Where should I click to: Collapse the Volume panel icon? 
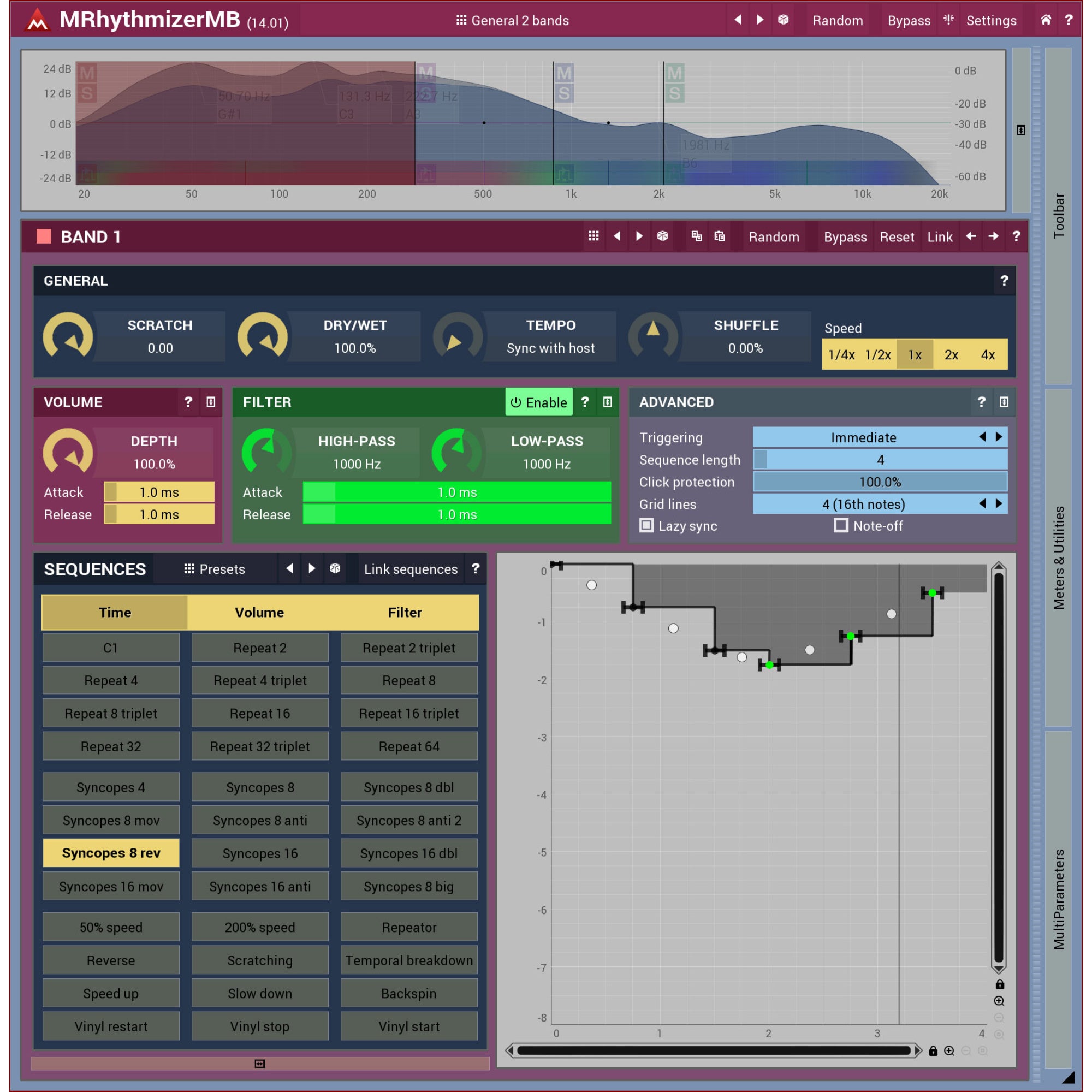(x=211, y=402)
